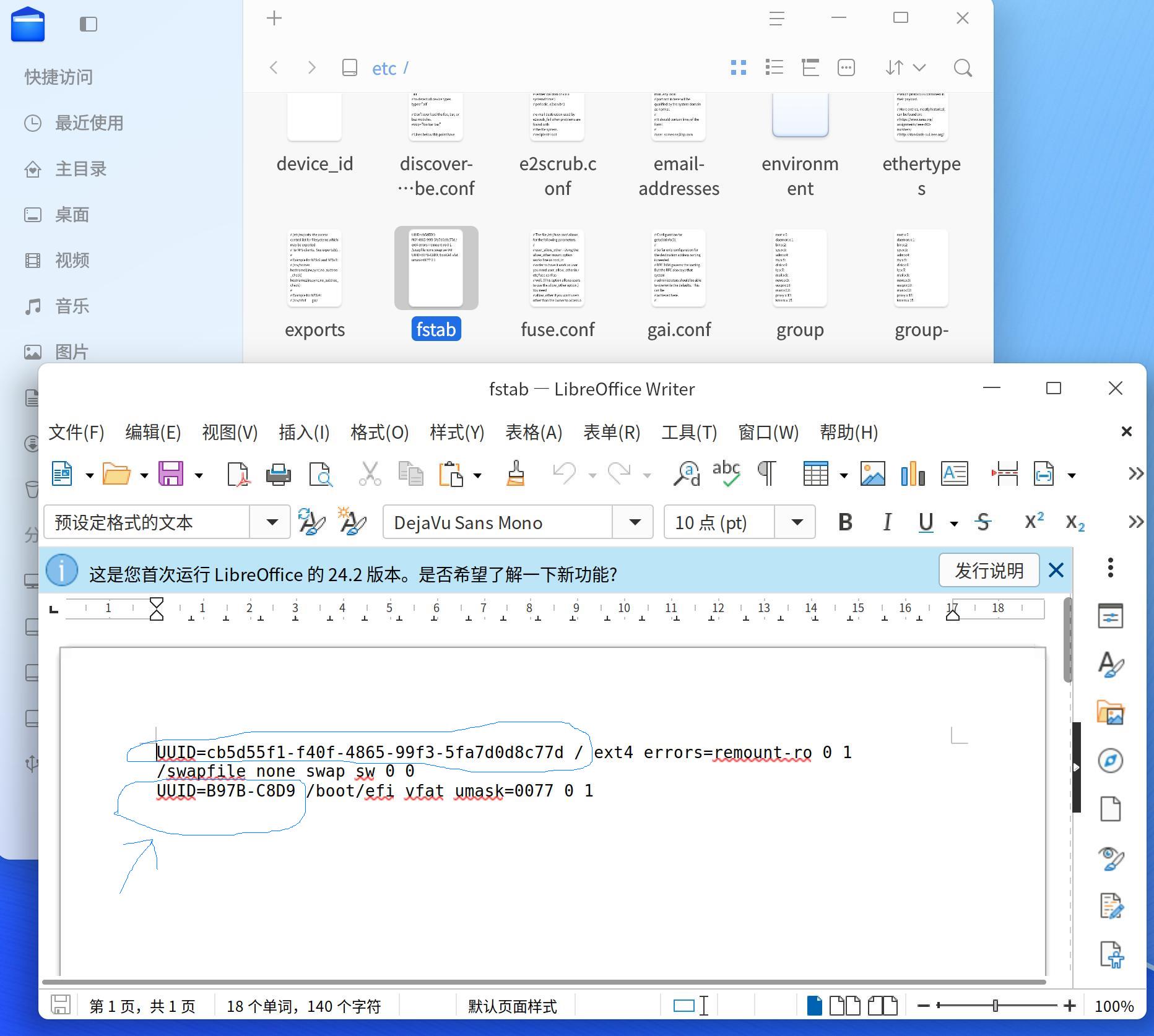The width and height of the screenshot is (1154, 1036).
Task: Click Update Selected Style icon
Action: (311, 522)
